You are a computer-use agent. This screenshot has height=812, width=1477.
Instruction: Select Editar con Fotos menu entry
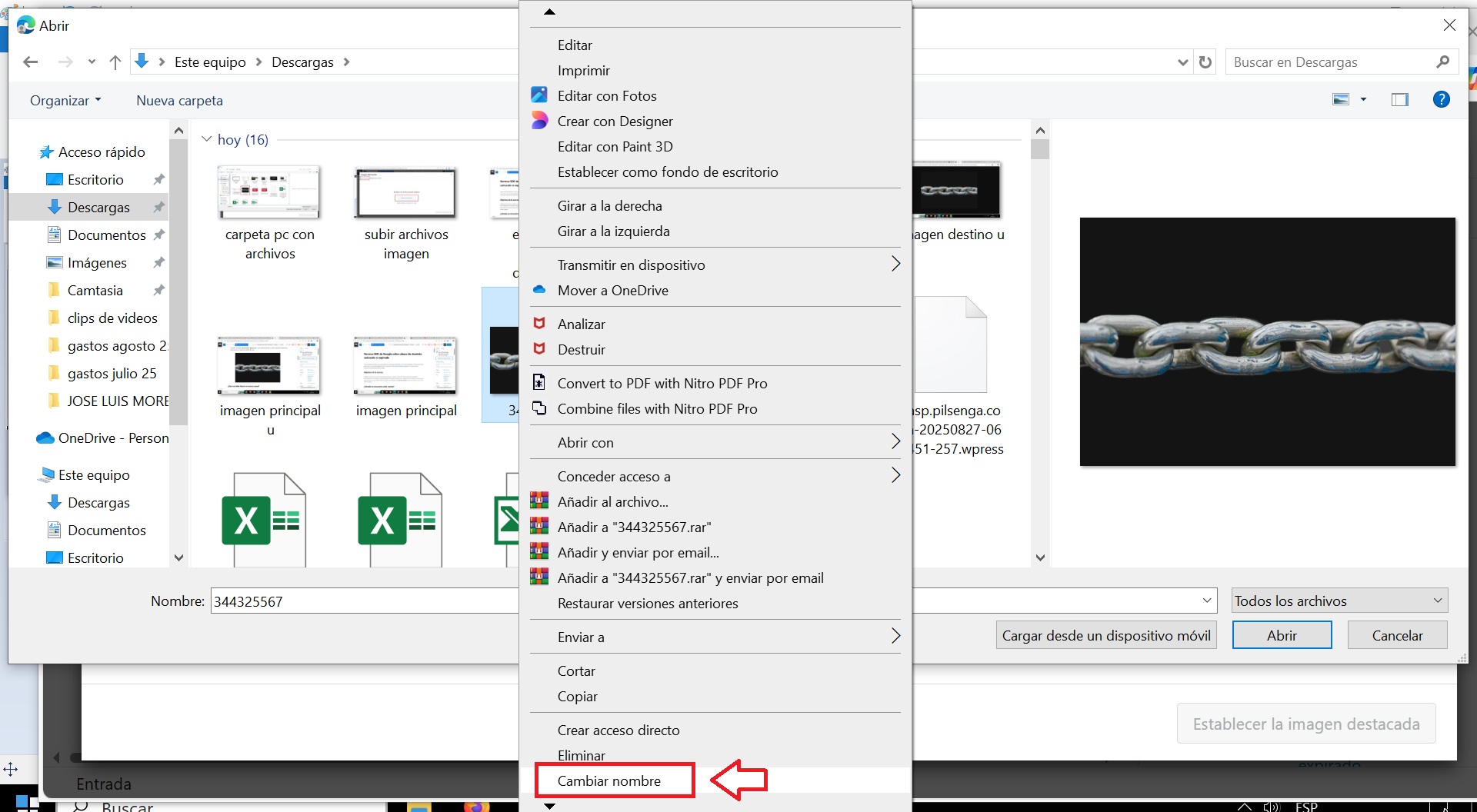(x=607, y=96)
